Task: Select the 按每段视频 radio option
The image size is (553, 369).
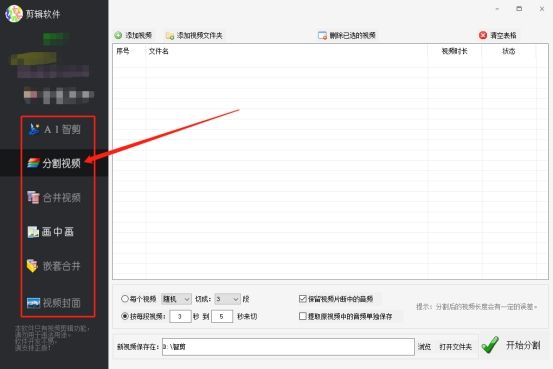Action: [x=124, y=316]
